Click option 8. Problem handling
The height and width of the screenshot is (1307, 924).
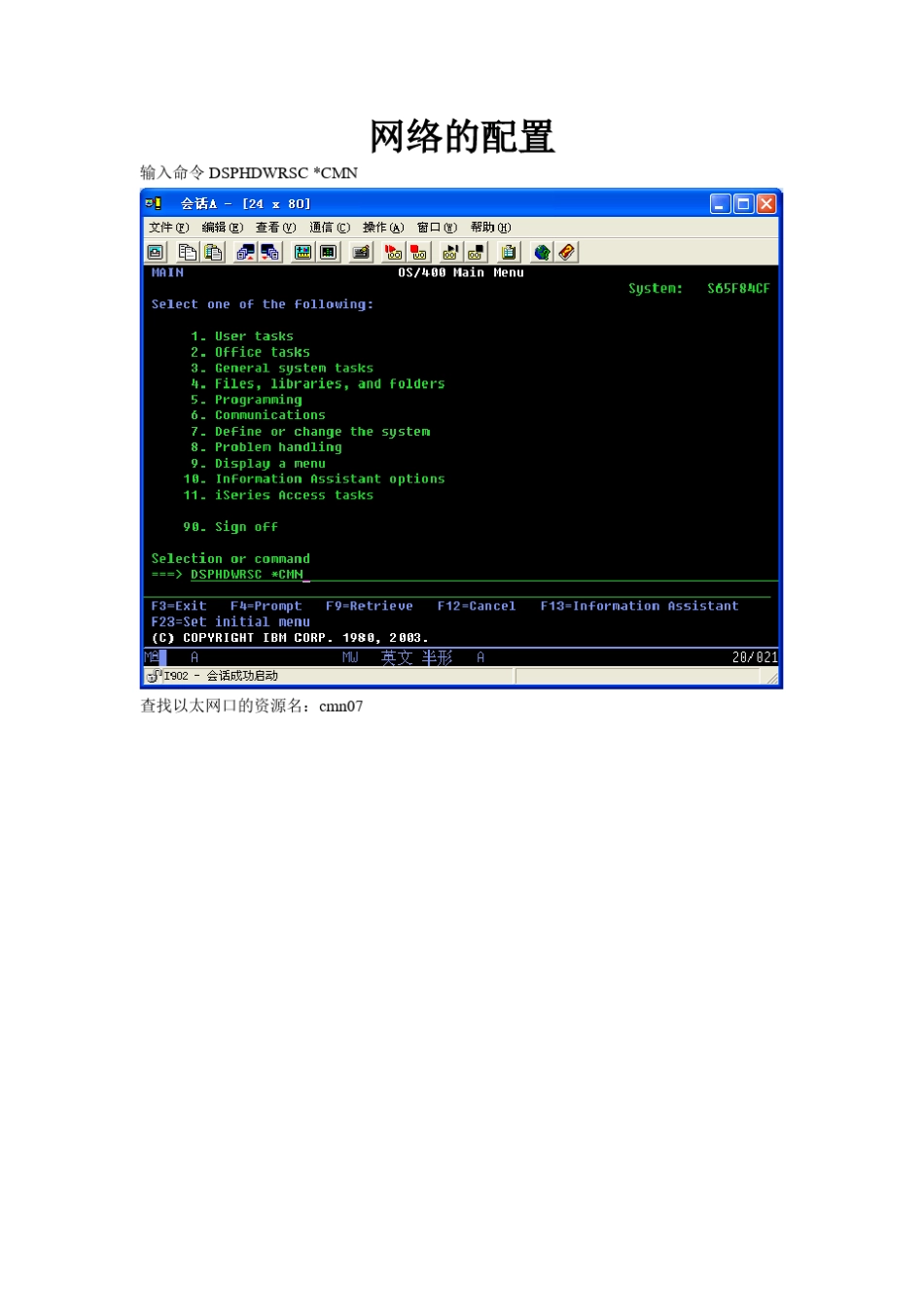[267, 447]
